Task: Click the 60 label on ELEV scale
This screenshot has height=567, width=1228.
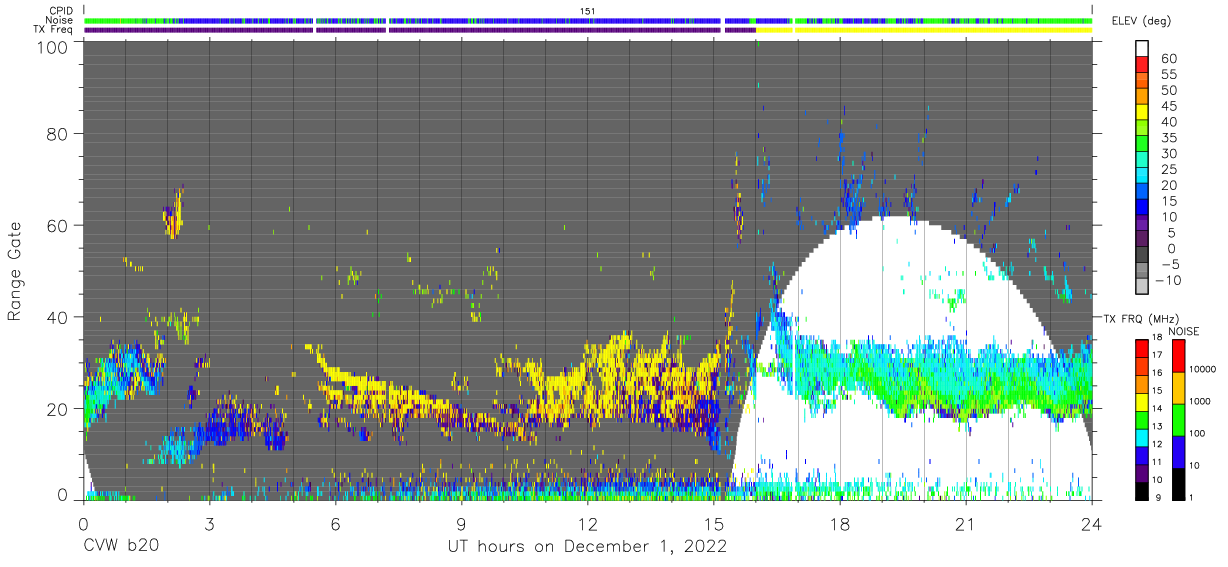Action: pyautogui.click(x=1167, y=58)
